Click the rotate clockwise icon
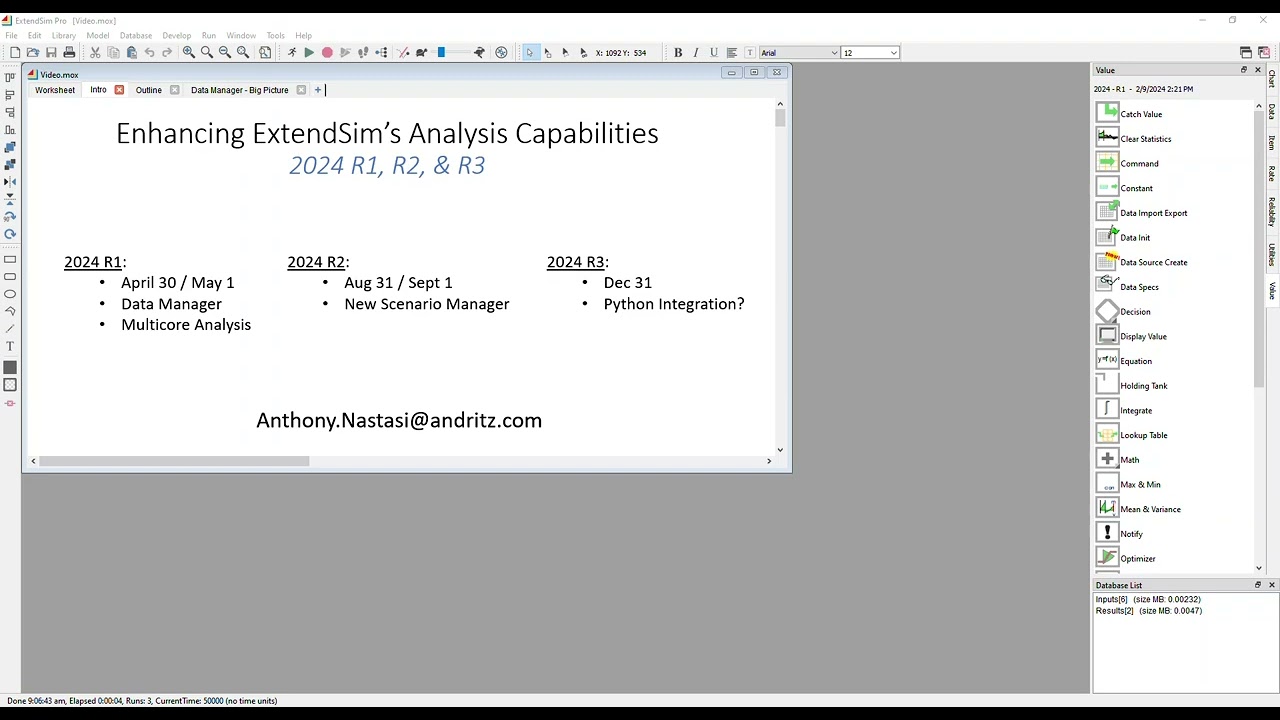Viewport: 1280px width, 720px height. 10,234
